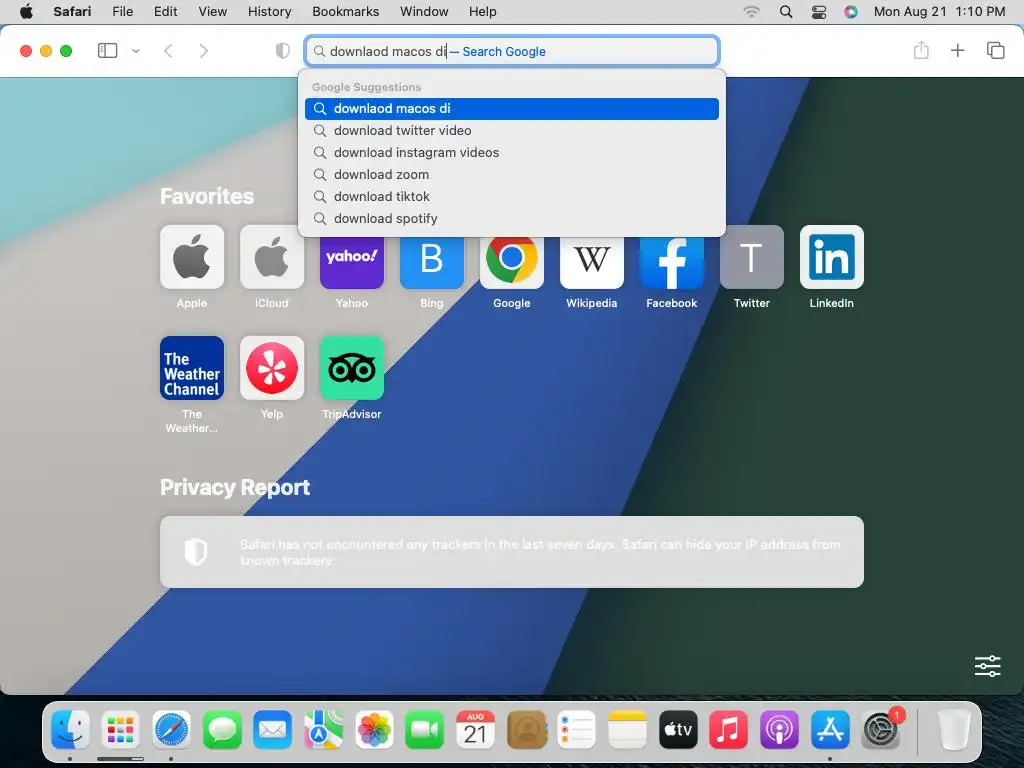Show the tab overview
The image size is (1024, 768).
(995, 50)
